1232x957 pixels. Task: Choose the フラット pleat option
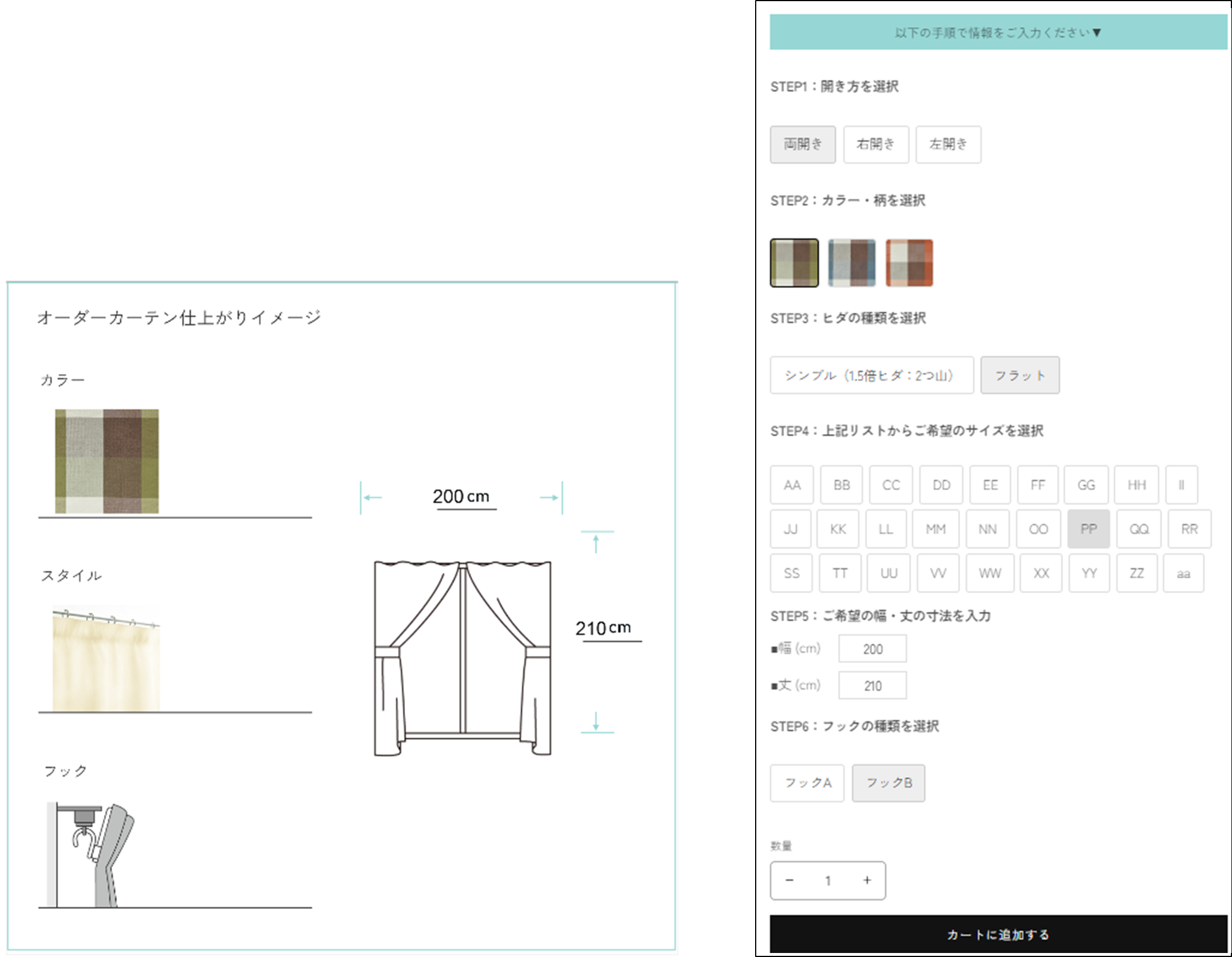(1020, 375)
